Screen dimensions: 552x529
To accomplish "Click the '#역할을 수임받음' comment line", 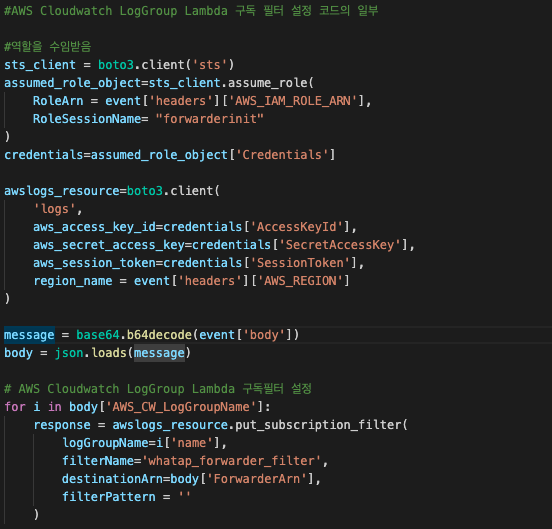I will pos(48,46).
